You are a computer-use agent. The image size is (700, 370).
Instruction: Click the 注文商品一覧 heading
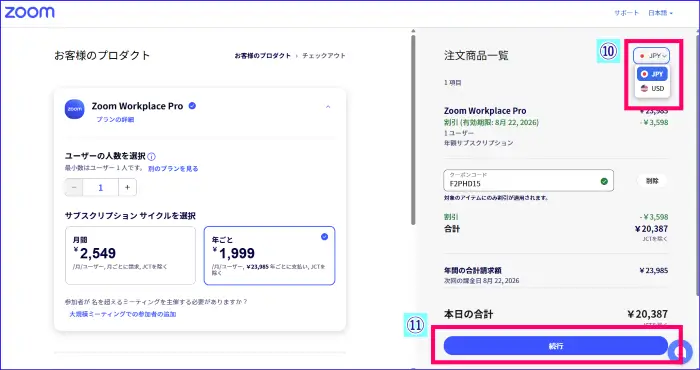(476, 56)
